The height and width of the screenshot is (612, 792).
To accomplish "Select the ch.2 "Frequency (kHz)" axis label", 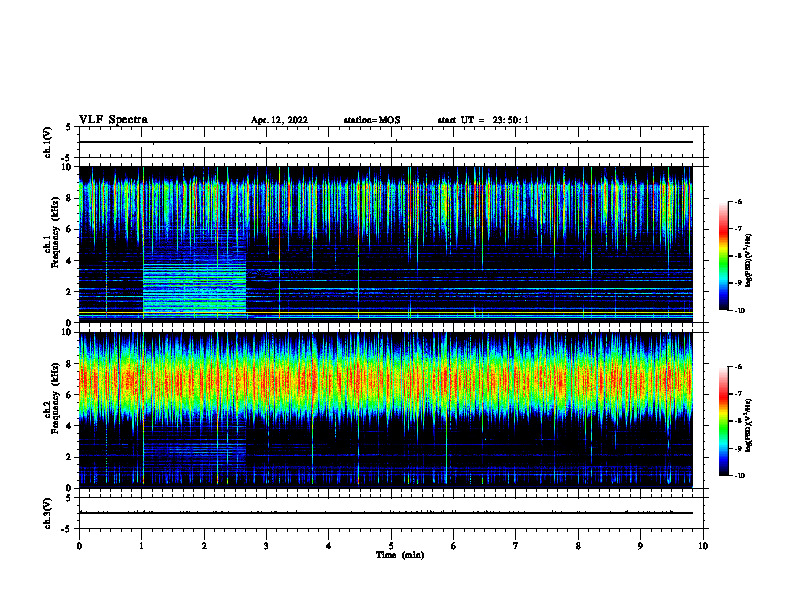I will click(x=56, y=398).
